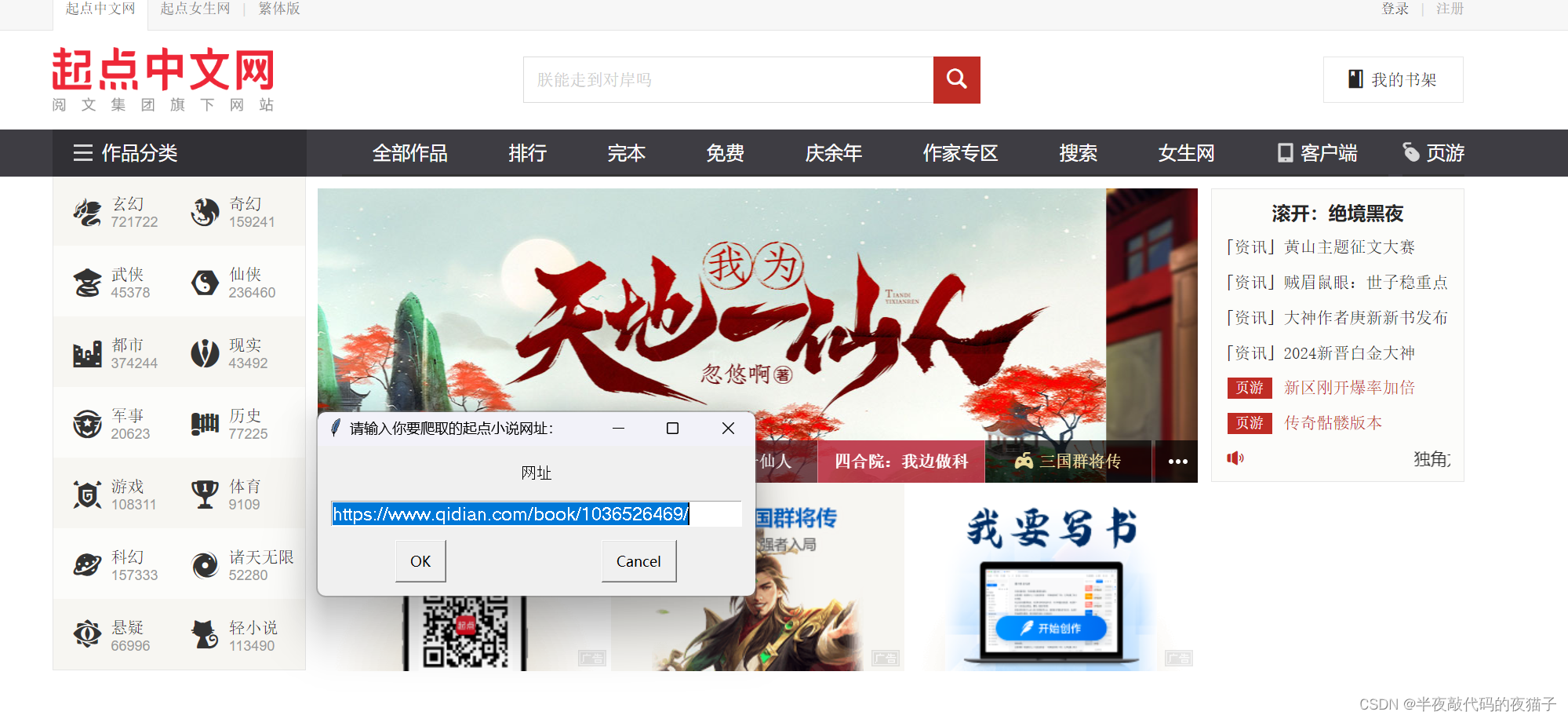Click the feather icon in dialog title
This screenshot has width=1568, height=719.
click(336, 428)
